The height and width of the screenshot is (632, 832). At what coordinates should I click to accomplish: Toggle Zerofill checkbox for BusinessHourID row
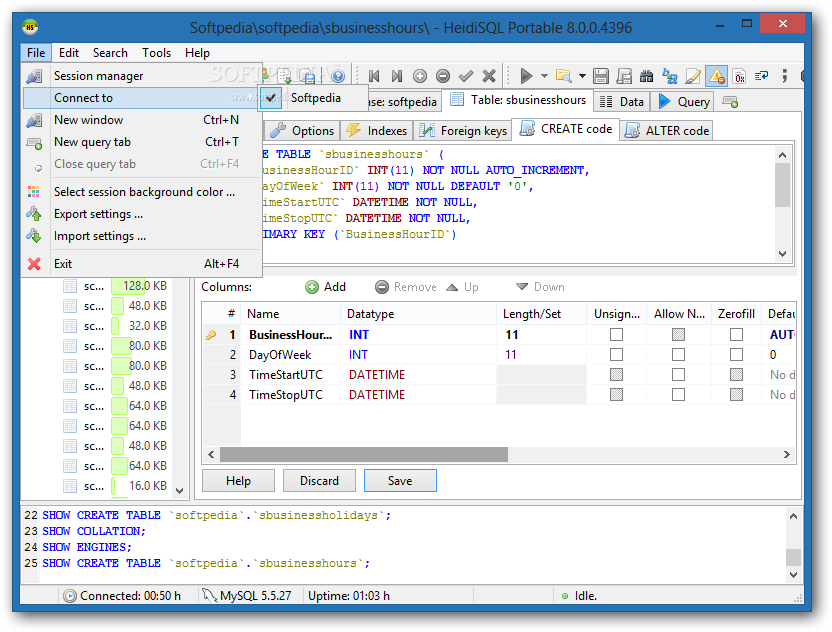point(736,335)
